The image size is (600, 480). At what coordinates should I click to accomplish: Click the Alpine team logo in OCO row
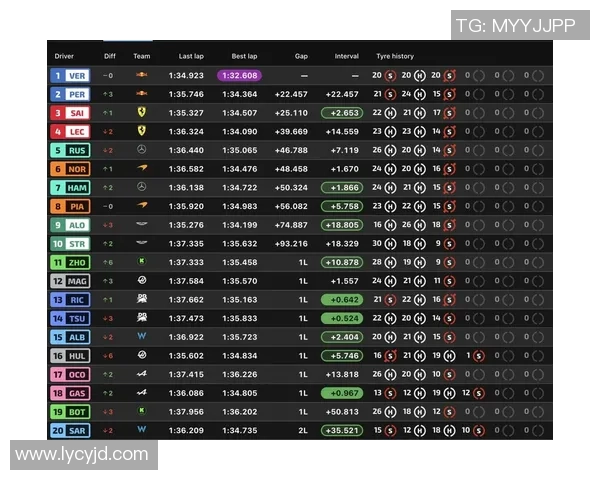click(142, 374)
